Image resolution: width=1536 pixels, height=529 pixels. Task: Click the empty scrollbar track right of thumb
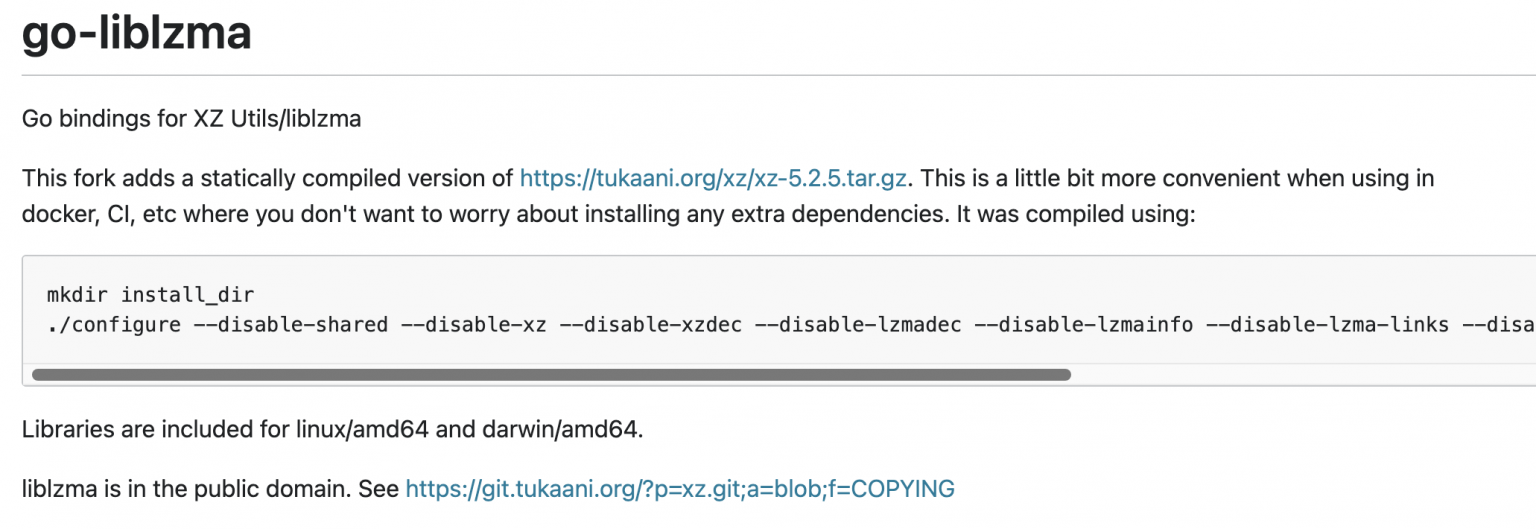tap(1300, 375)
